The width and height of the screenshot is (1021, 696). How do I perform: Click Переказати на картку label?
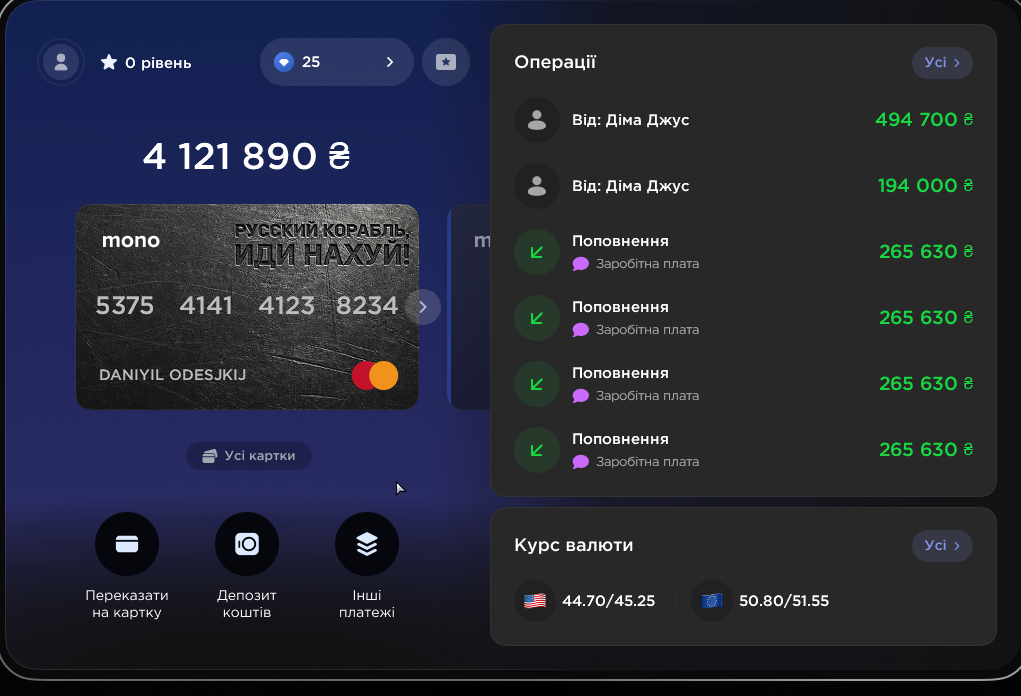[x=127, y=604]
